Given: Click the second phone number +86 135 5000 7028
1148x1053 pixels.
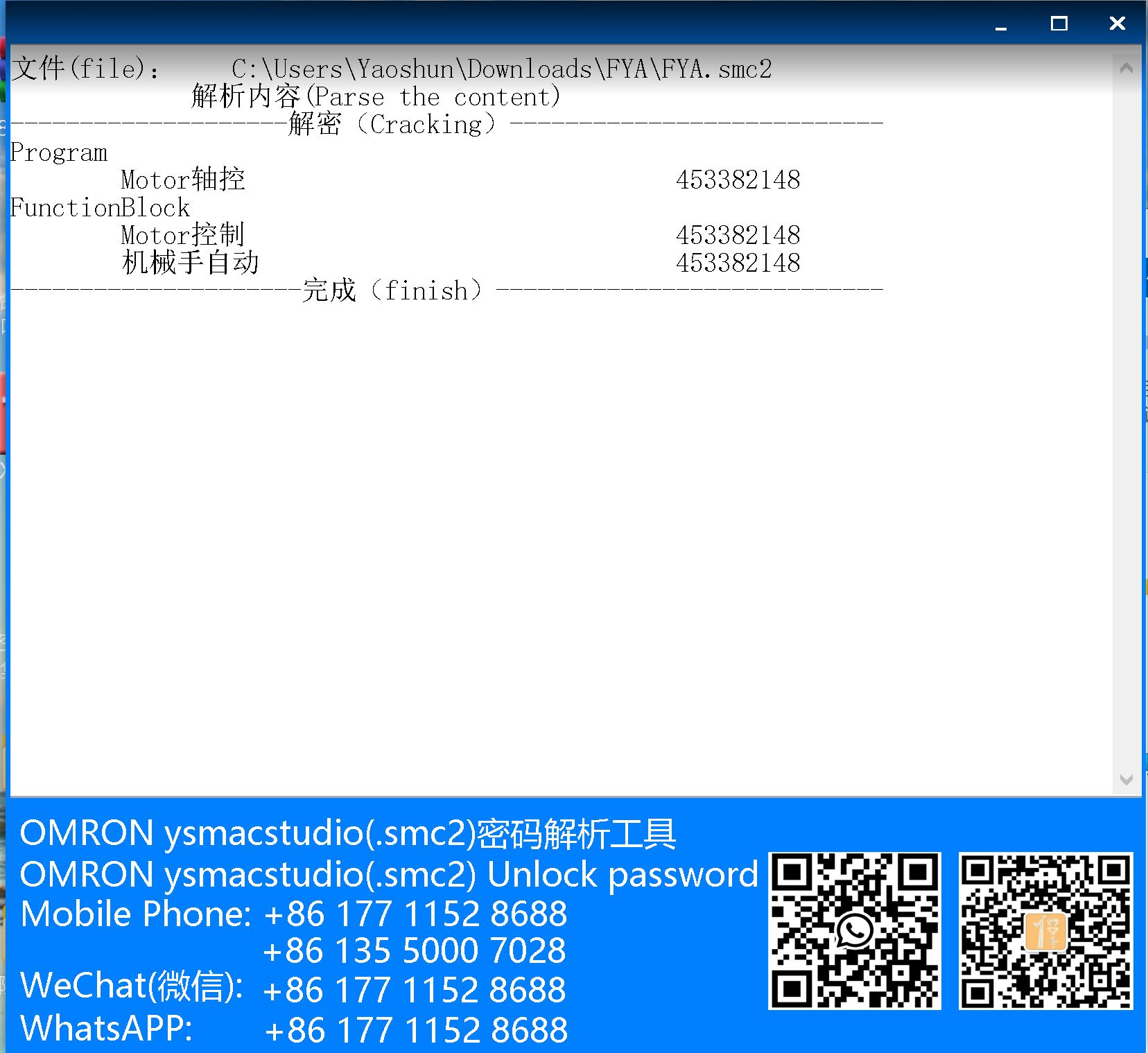Looking at the screenshot, I should pyautogui.click(x=415, y=950).
